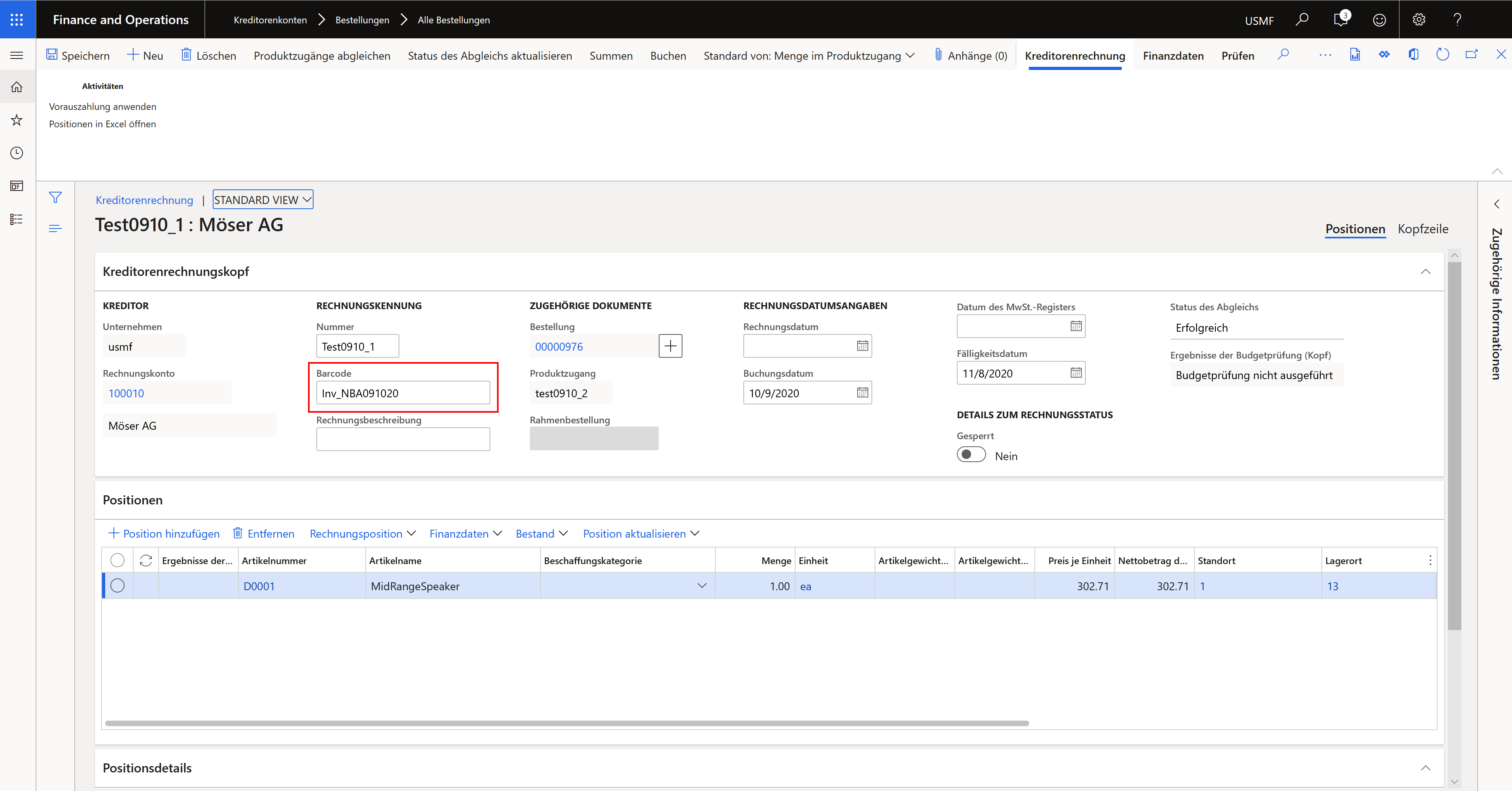Switch to Kreditorenrechnung tab
This screenshot has height=791, width=1512.
[x=1075, y=56]
